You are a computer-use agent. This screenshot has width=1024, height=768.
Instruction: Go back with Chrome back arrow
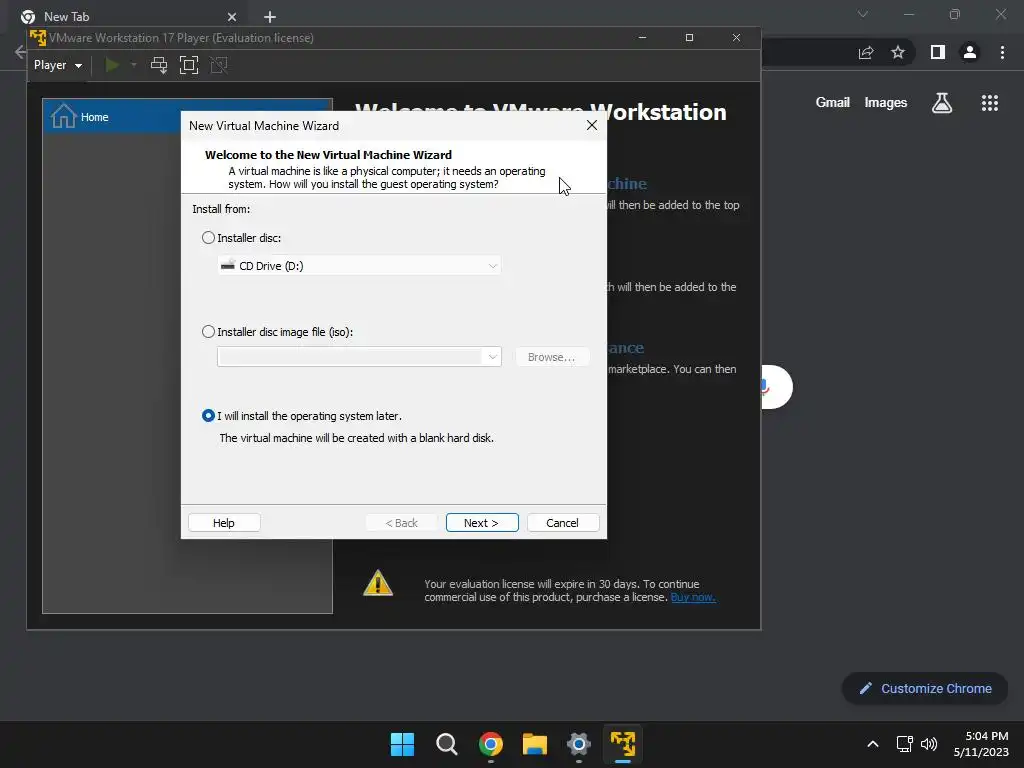coord(20,52)
